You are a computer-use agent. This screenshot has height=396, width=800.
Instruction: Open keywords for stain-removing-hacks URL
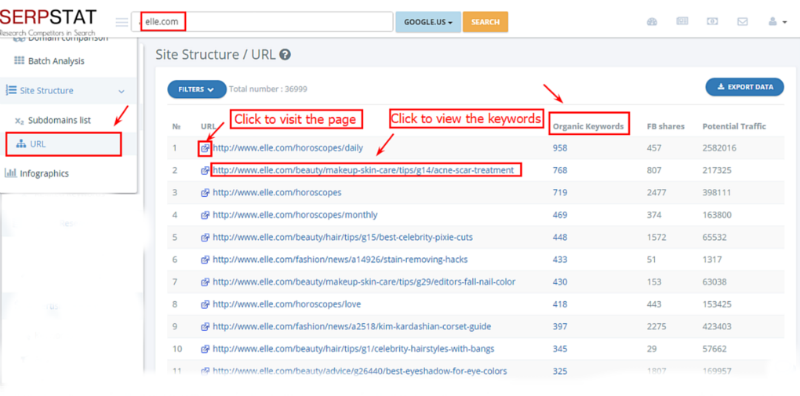pyautogui.click(x=340, y=259)
